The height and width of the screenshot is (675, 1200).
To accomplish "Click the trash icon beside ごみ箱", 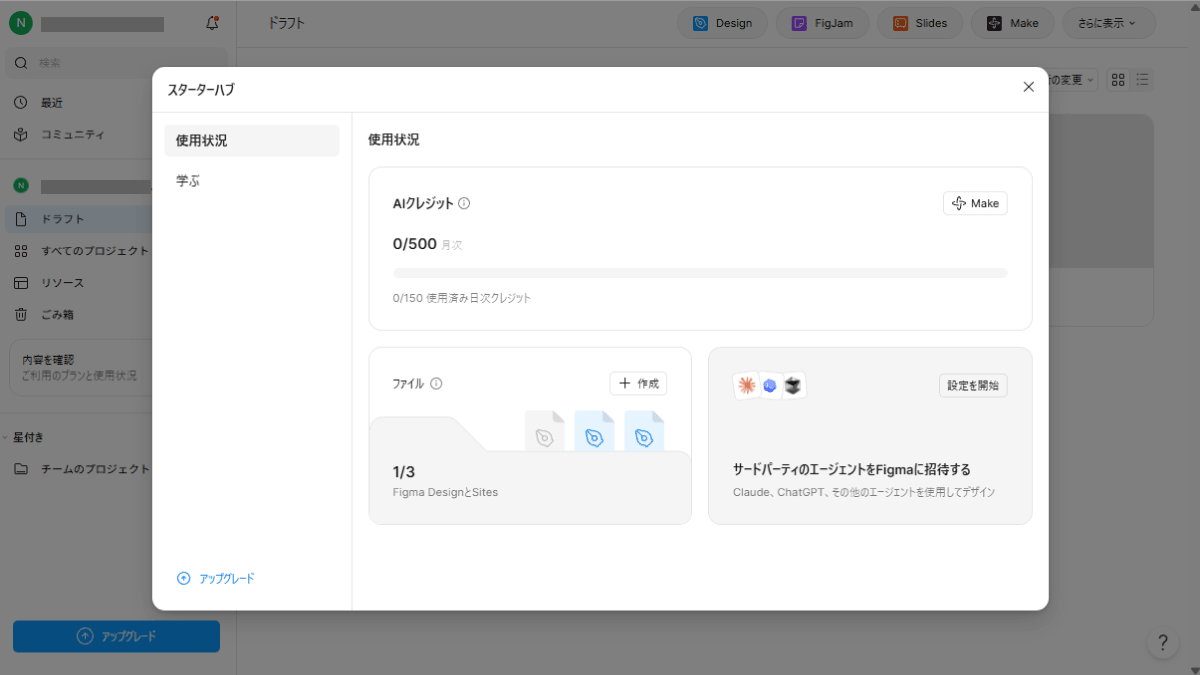I will (21, 315).
